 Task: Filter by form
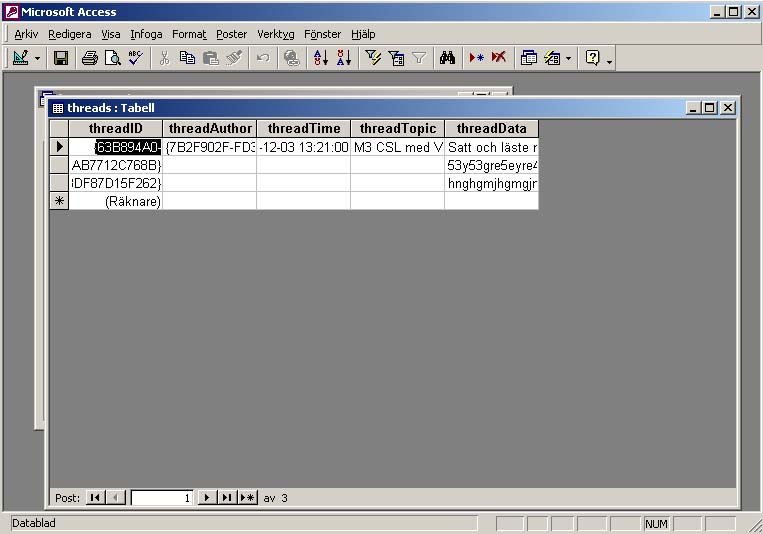coord(396,58)
